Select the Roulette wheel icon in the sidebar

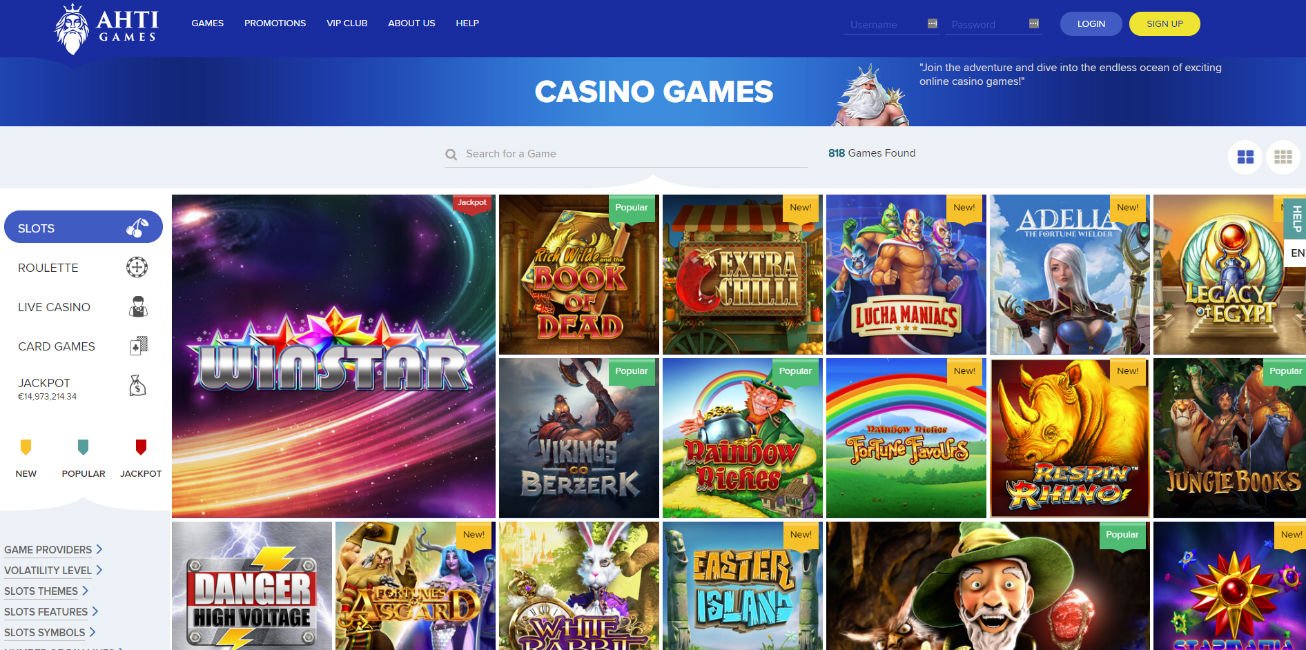pyautogui.click(x=138, y=267)
